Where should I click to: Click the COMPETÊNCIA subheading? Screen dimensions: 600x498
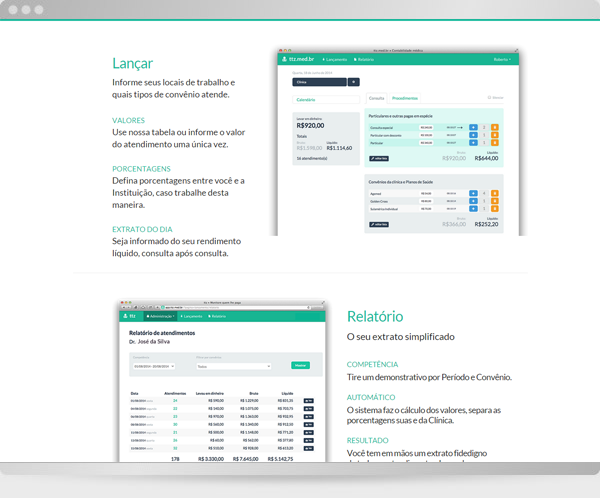tap(372, 364)
